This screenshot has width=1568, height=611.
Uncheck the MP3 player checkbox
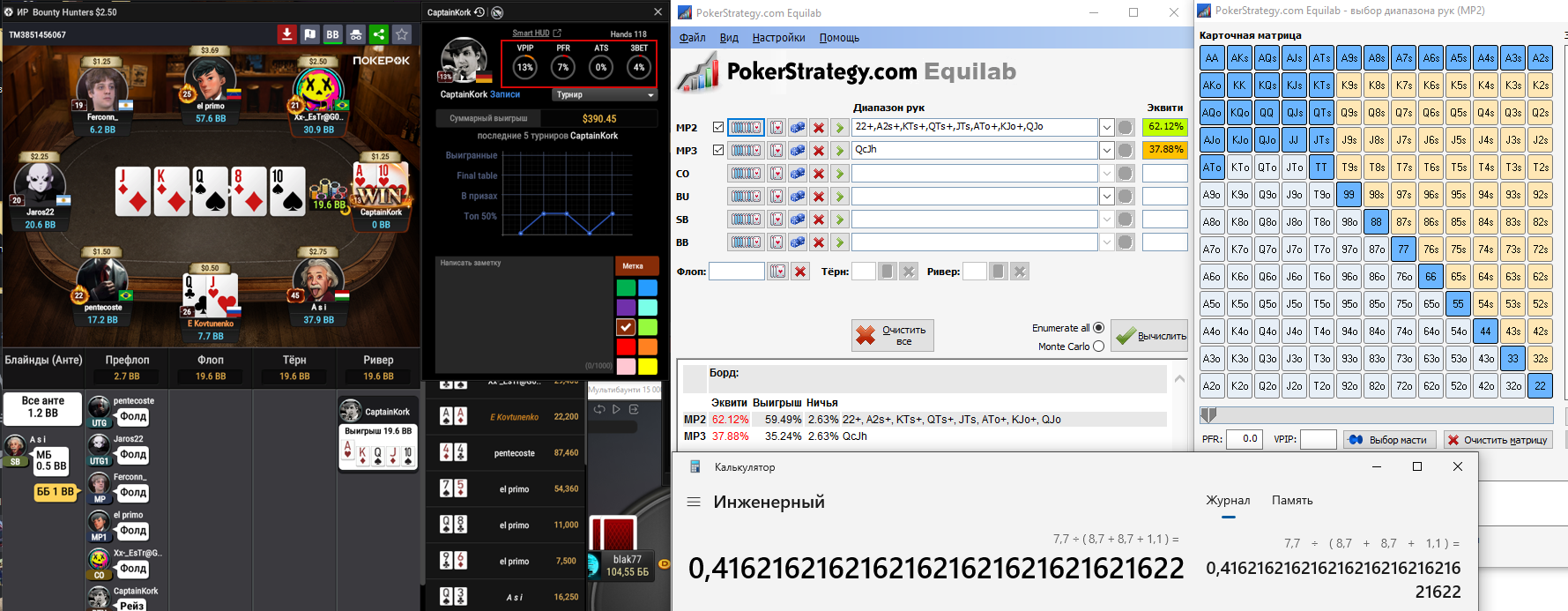pos(718,150)
